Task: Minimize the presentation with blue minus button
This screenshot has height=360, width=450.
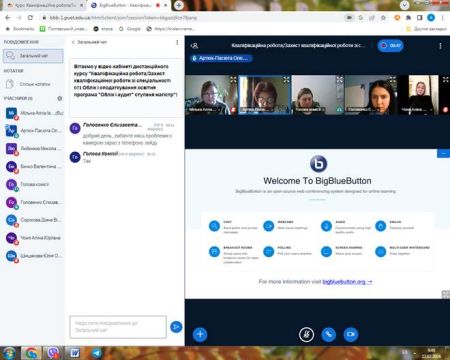Action: coord(443,153)
